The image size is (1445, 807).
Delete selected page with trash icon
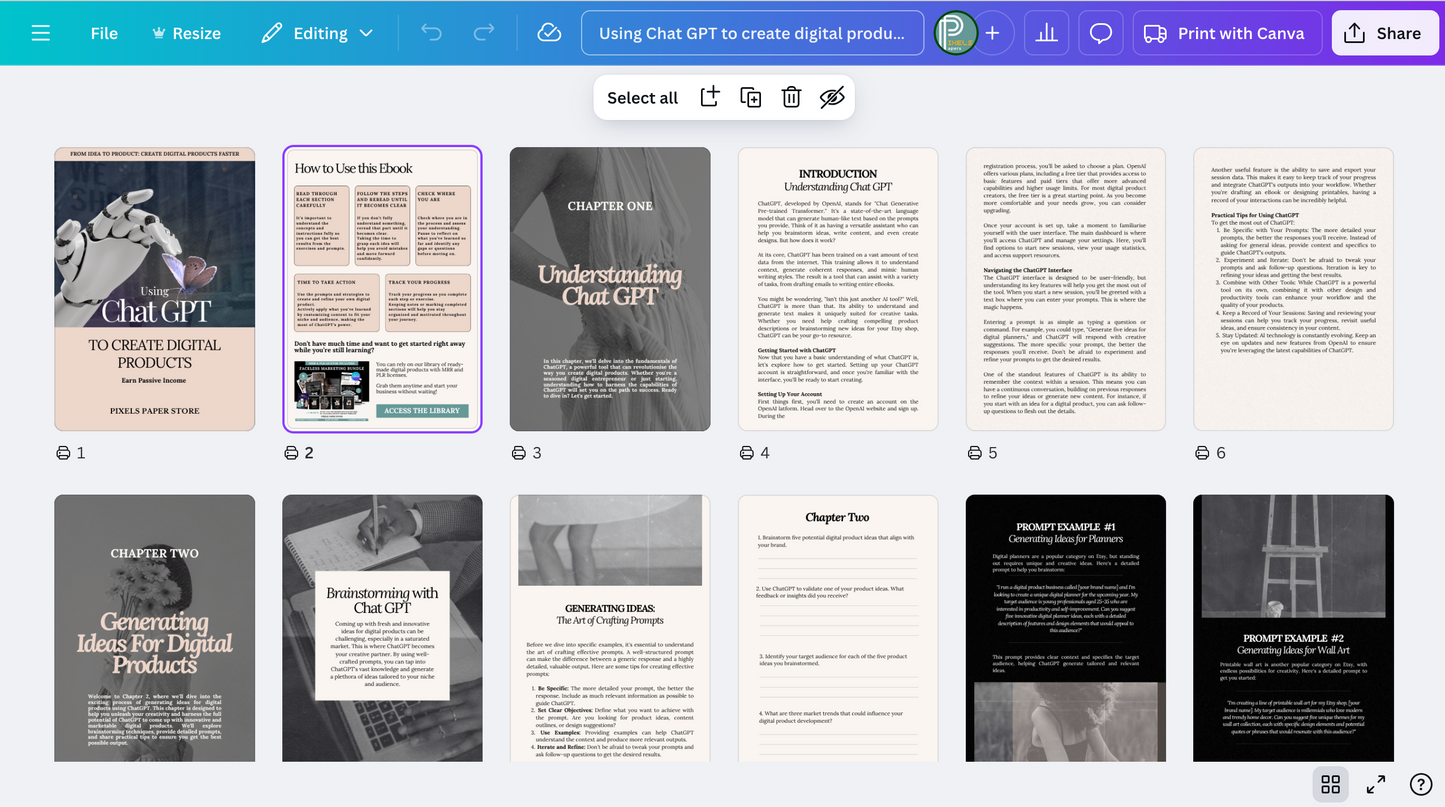791,97
